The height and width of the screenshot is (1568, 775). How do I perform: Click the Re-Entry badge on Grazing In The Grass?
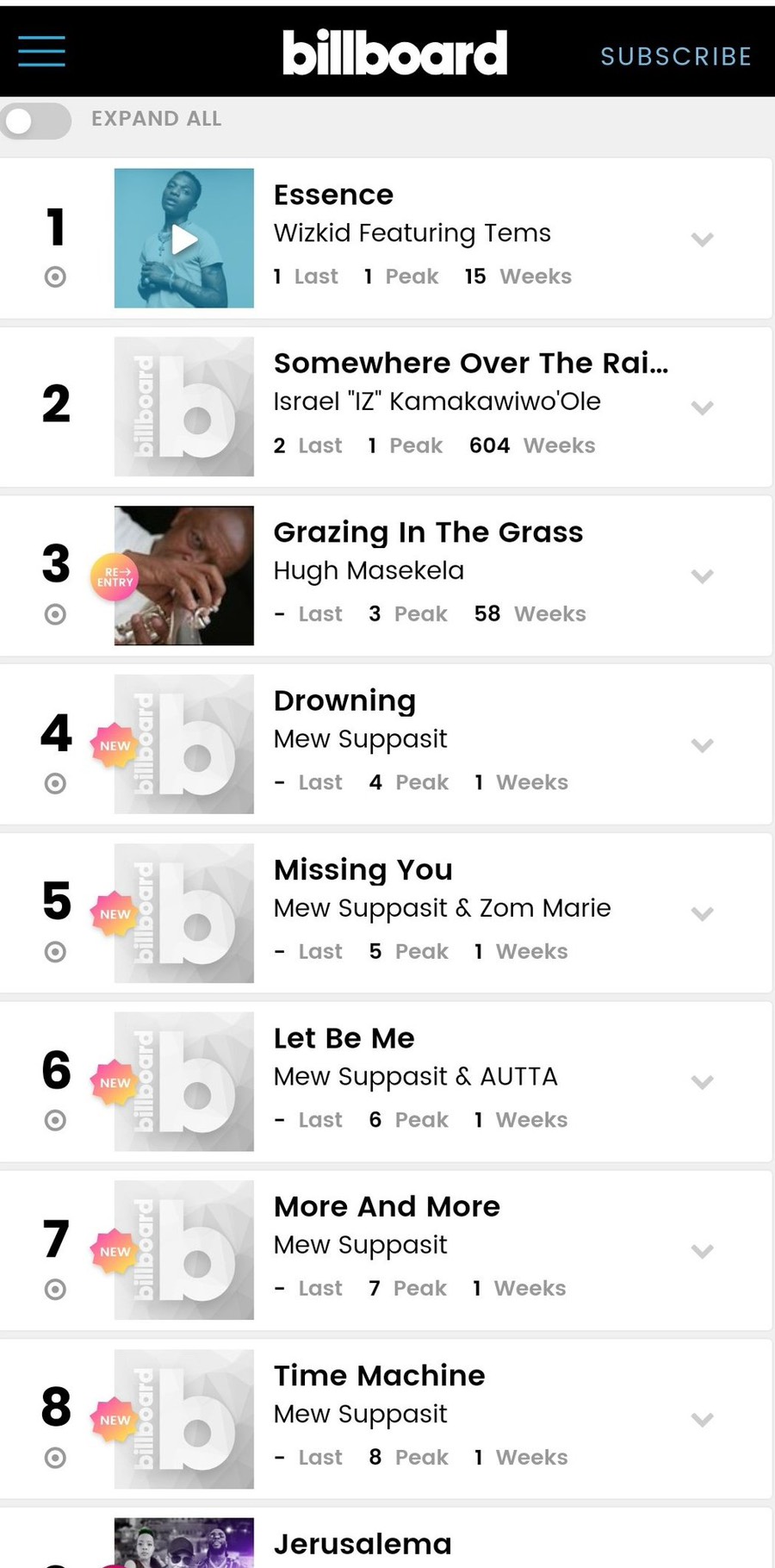115,576
